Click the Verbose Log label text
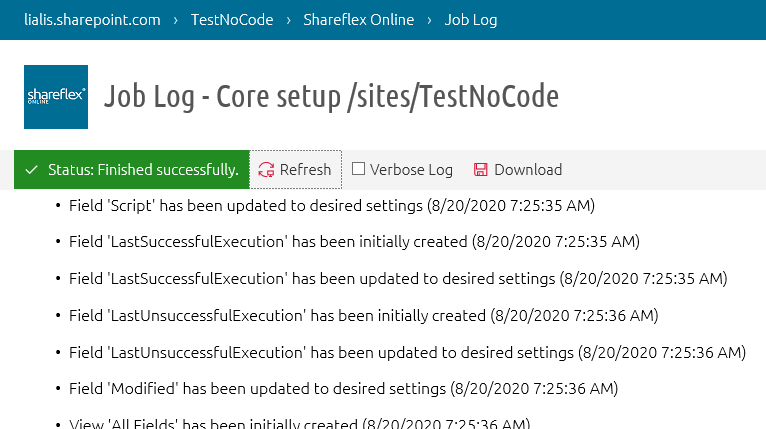The width and height of the screenshot is (766, 429). point(411,170)
